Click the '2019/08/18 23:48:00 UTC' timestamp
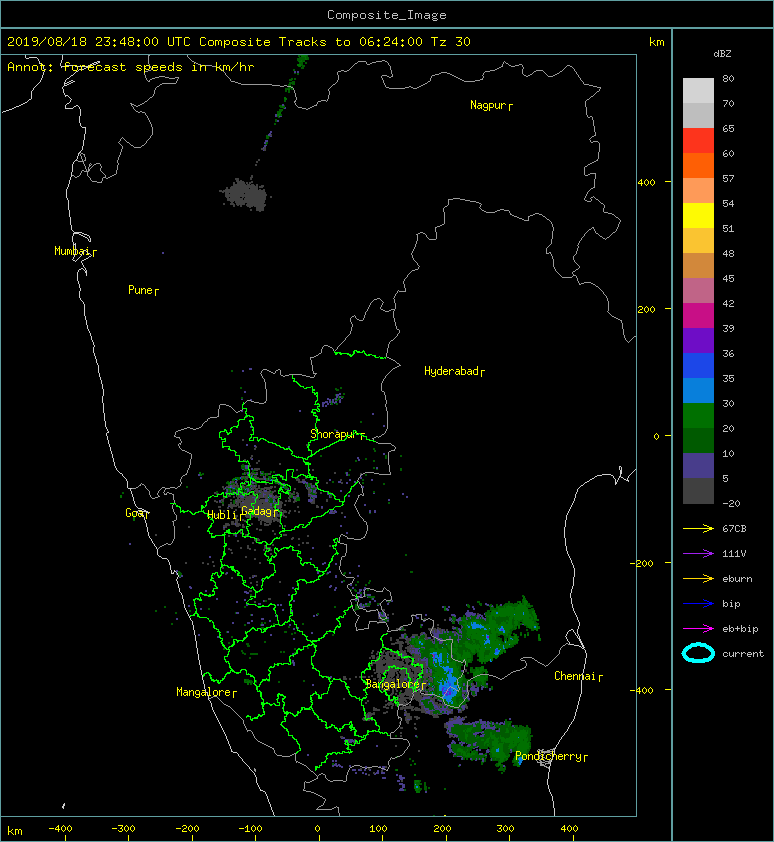774x842 pixels. pyautogui.click(x=98, y=41)
